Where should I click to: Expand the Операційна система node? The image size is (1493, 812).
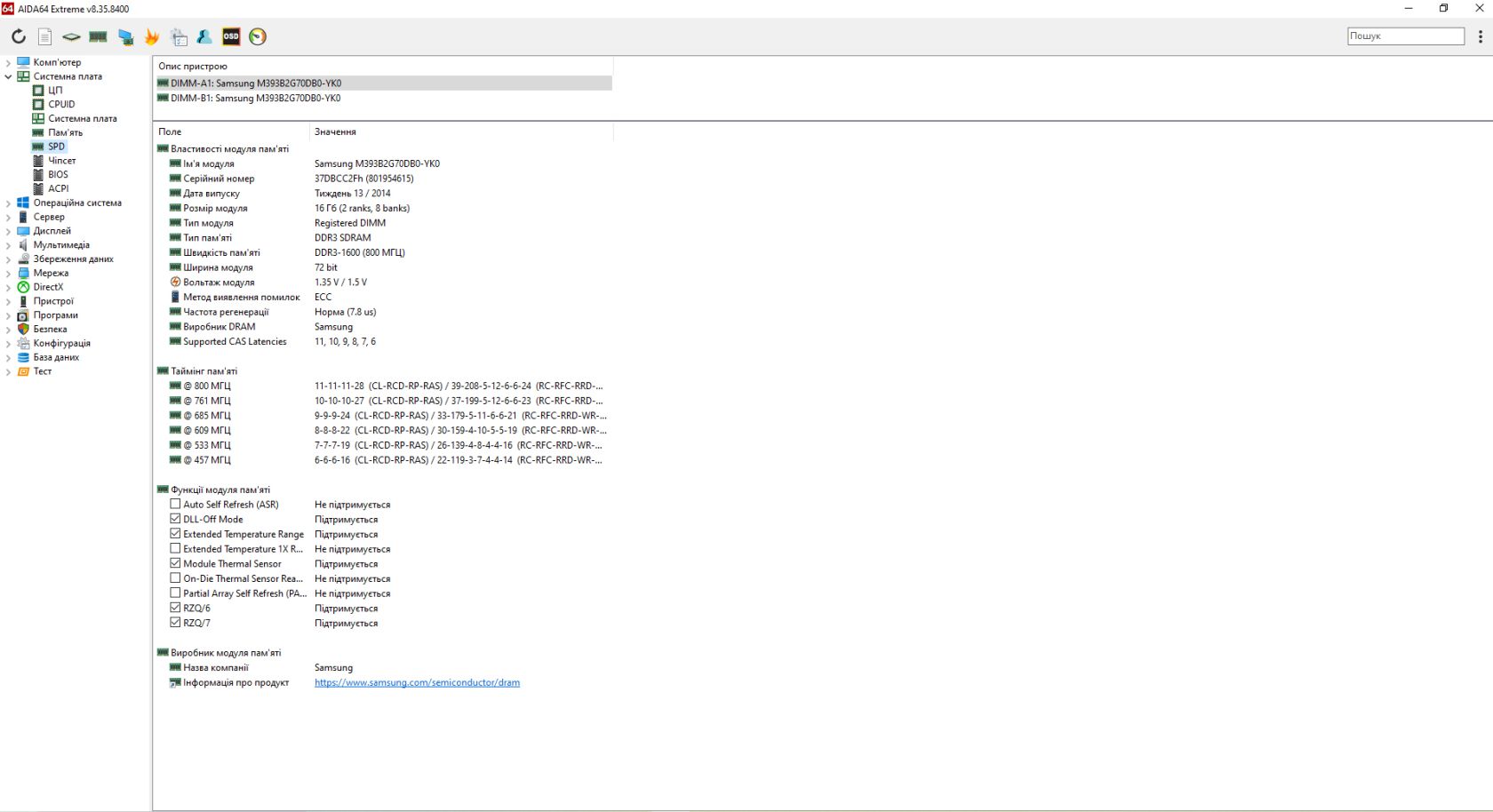click(8, 203)
